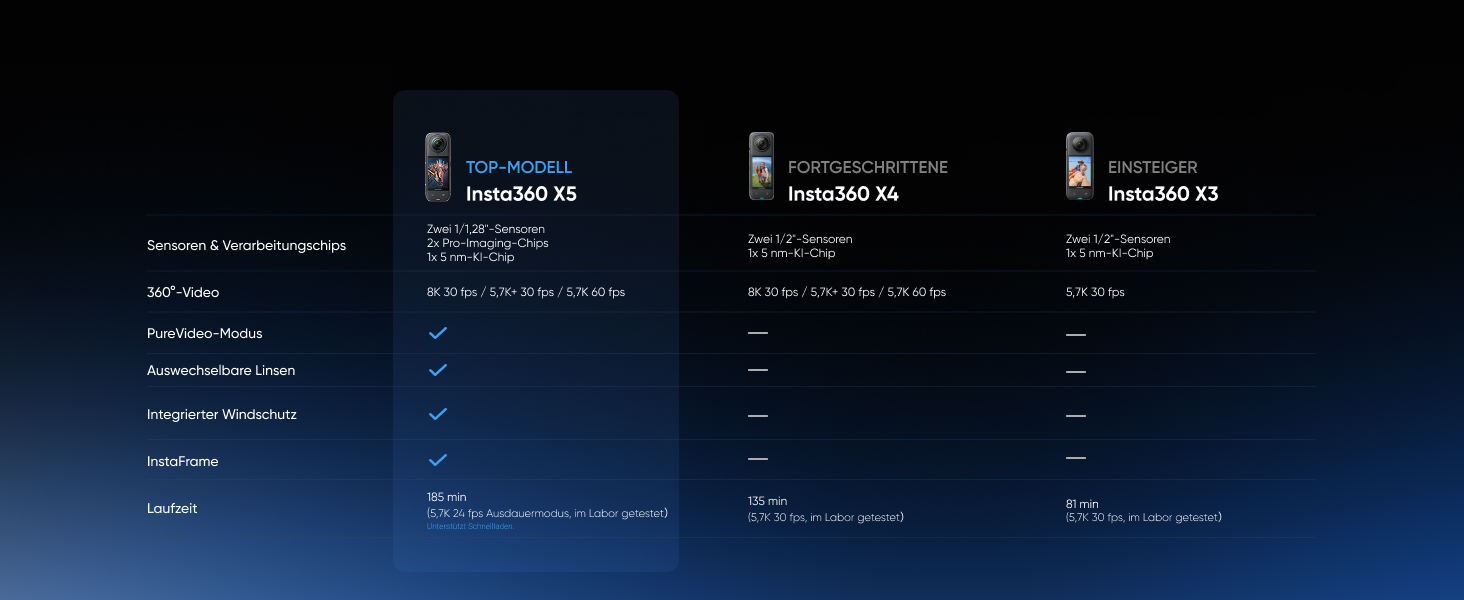Click the X3 dash in InstaFrame row
The width and height of the screenshot is (1464, 600).
[1076, 458]
